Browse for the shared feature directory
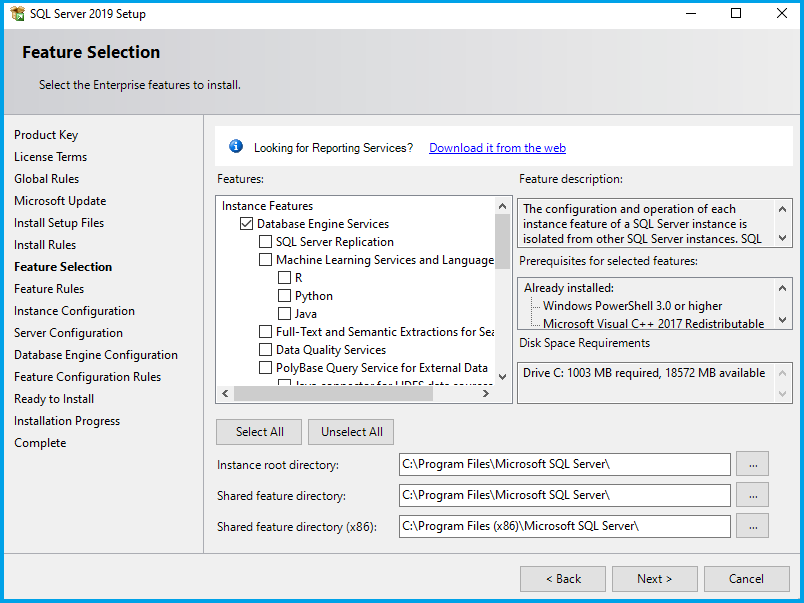The height and width of the screenshot is (603, 804). click(x=752, y=495)
